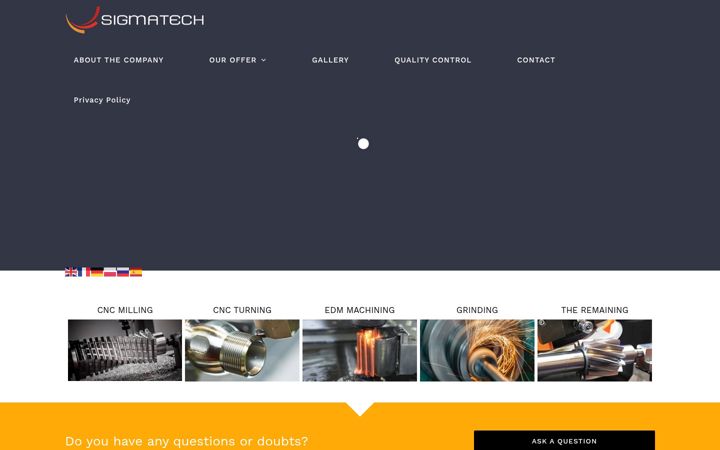Open the Grinding heading link
Viewport: 720px width, 450px height.
pos(477,310)
